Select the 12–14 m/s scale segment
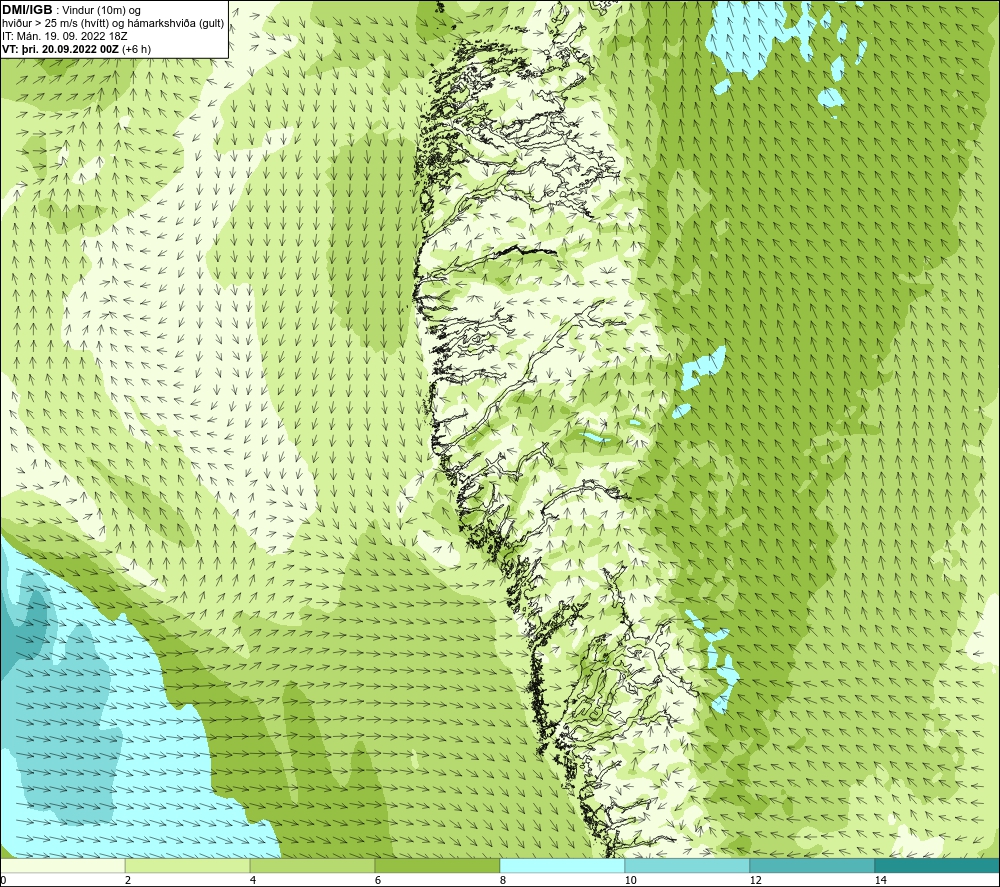Image resolution: width=1000 pixels, height=887 pixels. [x=812, y=866]
